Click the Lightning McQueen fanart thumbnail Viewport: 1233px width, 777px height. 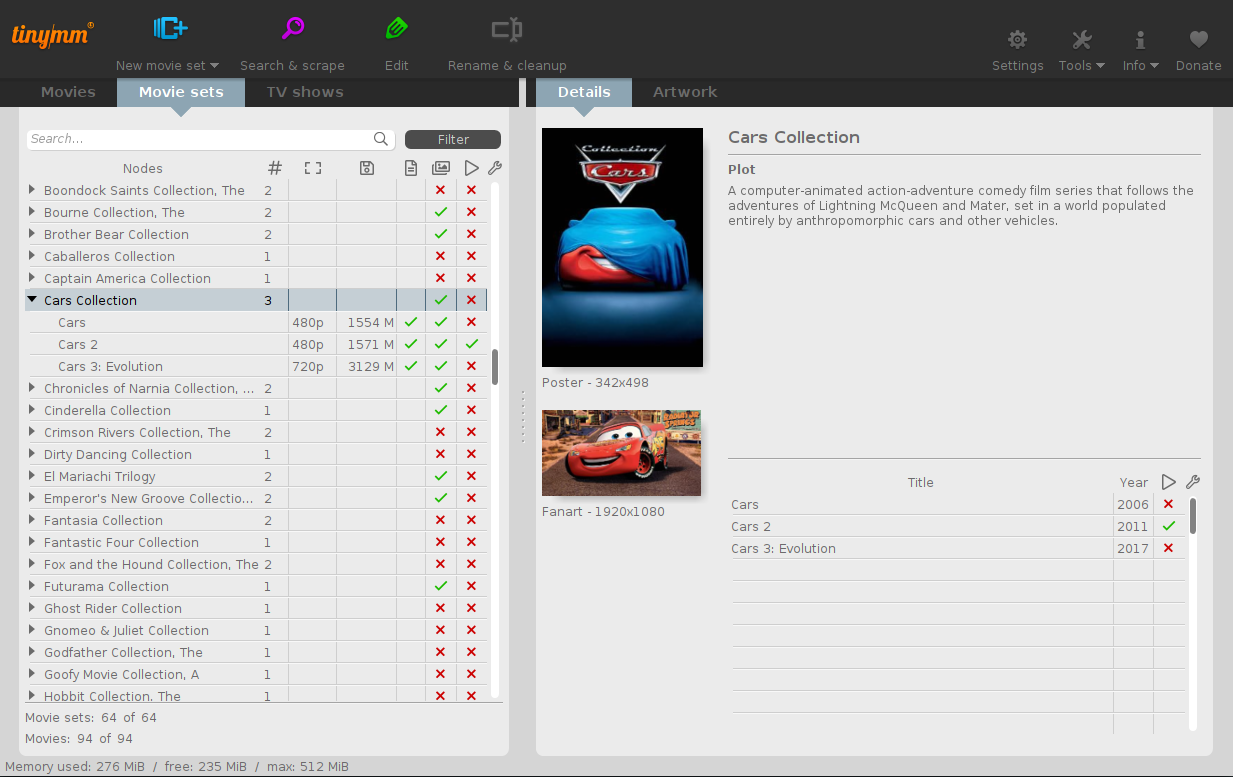point(621,453)
